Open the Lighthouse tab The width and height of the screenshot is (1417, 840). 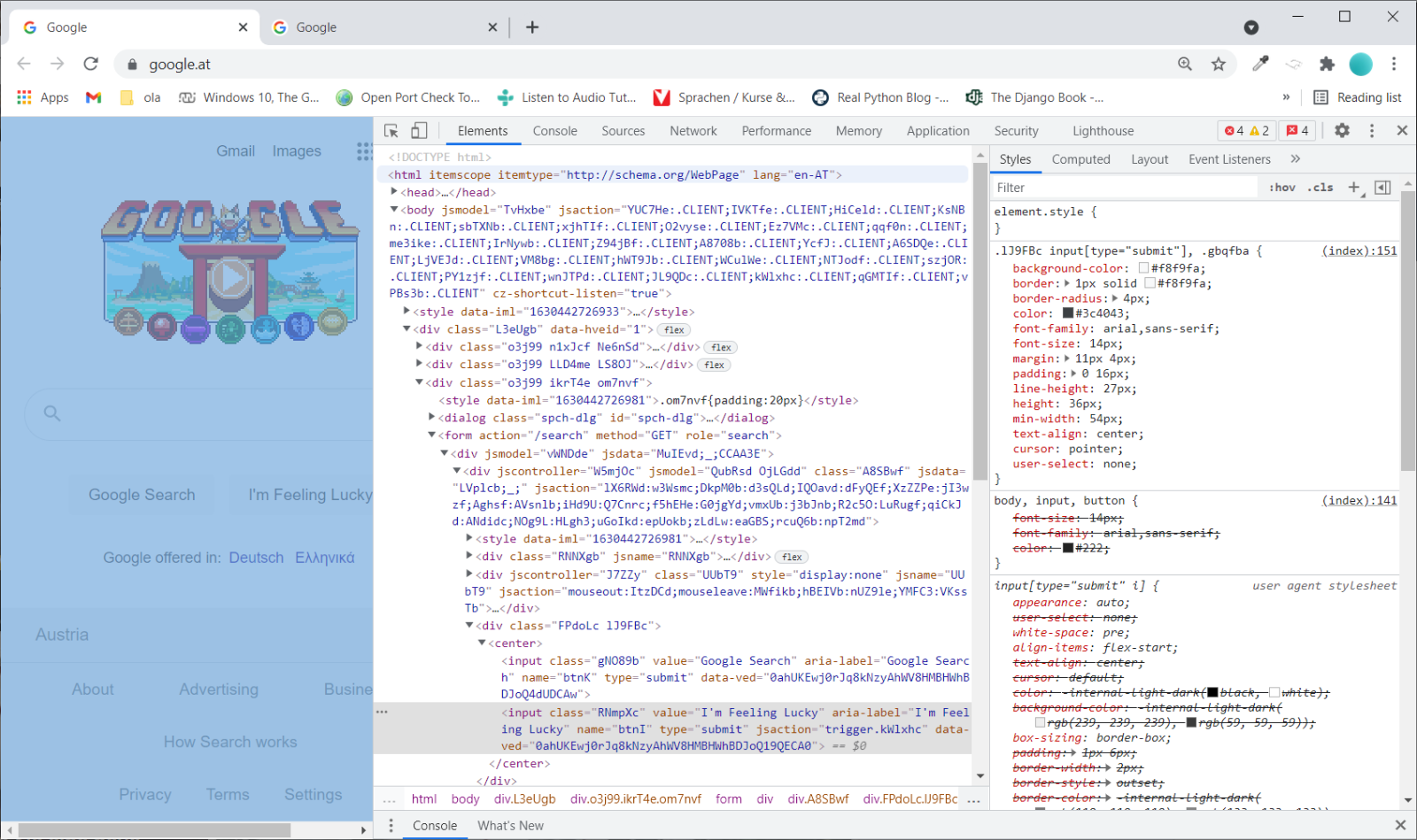coord(1103,131)
